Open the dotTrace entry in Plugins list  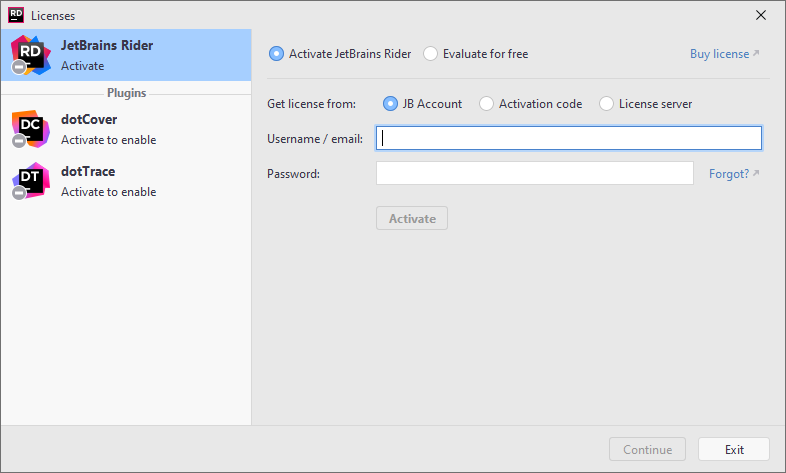126,181
